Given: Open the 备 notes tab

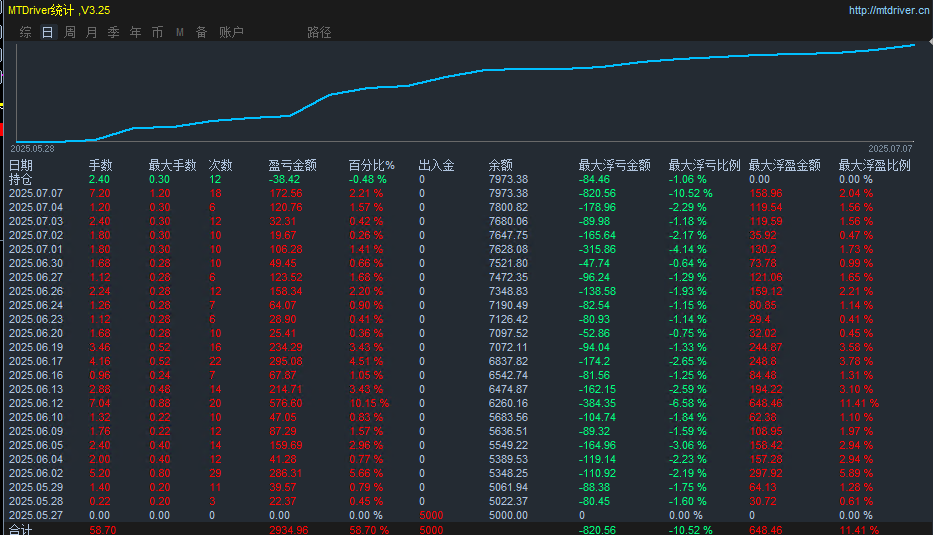Looking at the screenshot, I should pos(202,32).
